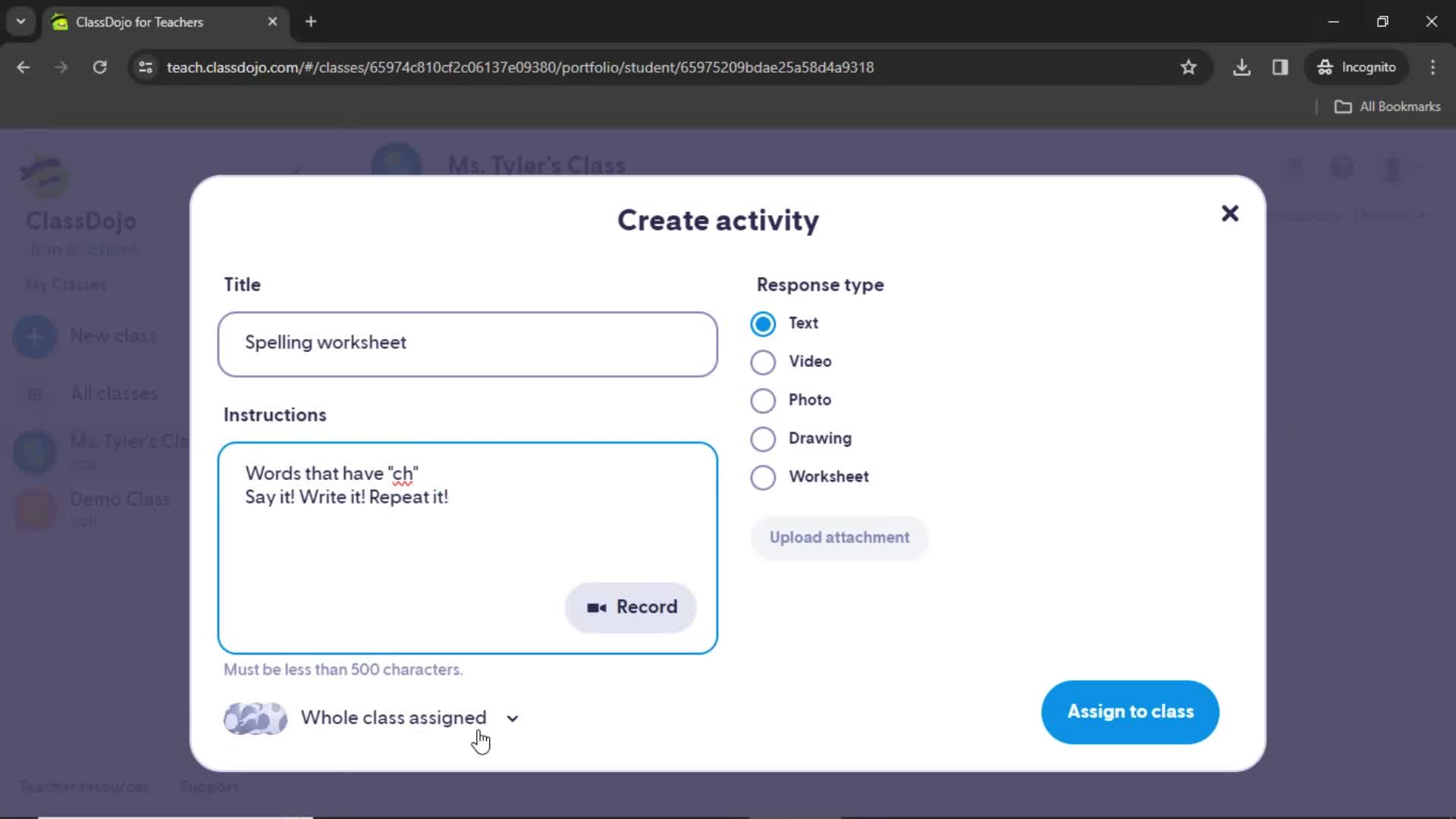
Task: Expand the Whole class assigned dropdown
Action: pos(513,717)
